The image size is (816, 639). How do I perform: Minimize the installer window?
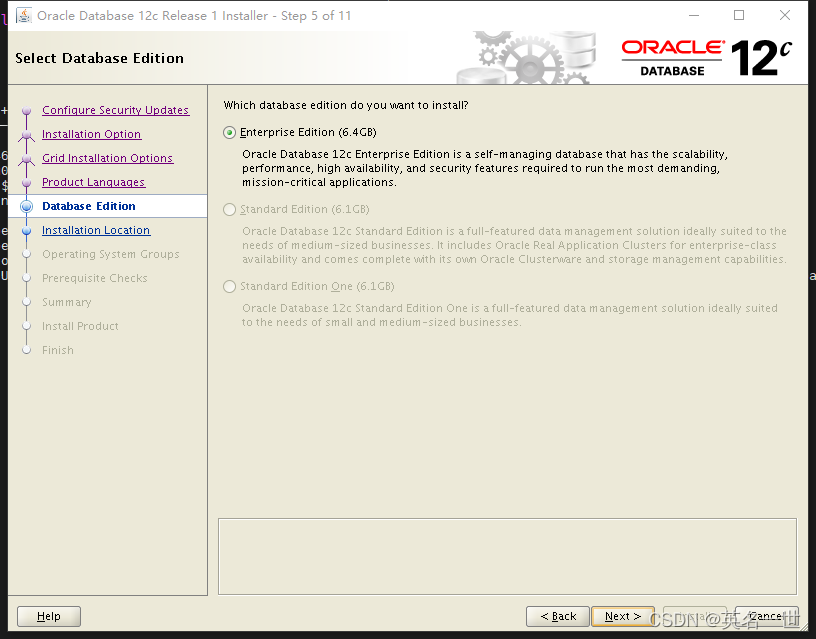[x=694, y=16]
